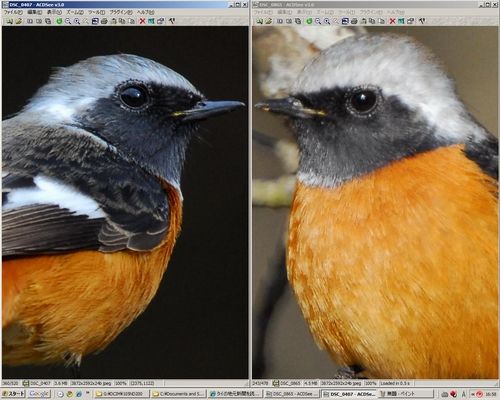Click the printer icon in DSC_0407 toolbar

pyautogui.click(x=104, y=21)
